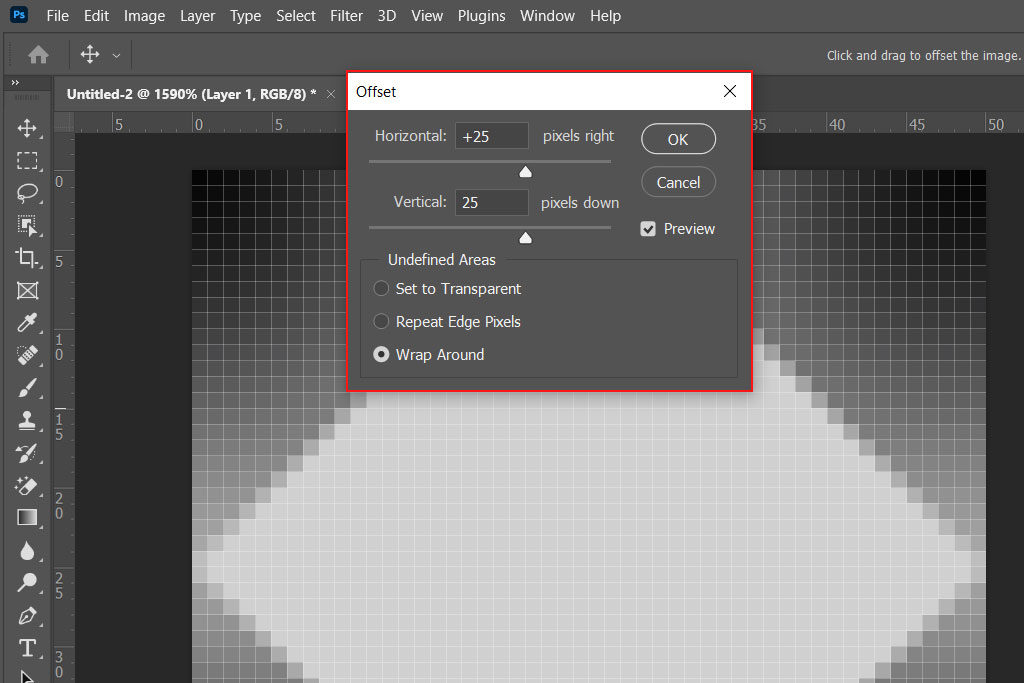Click the Horizontal offset slider handle
Viewport: 1024px width, 683px height.
click(x=525, y=172)
